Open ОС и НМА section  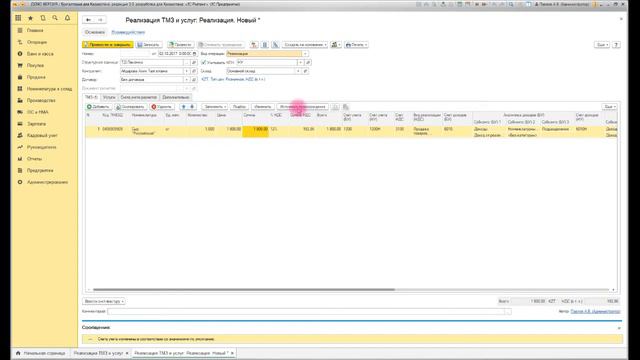tap(38, 112)
